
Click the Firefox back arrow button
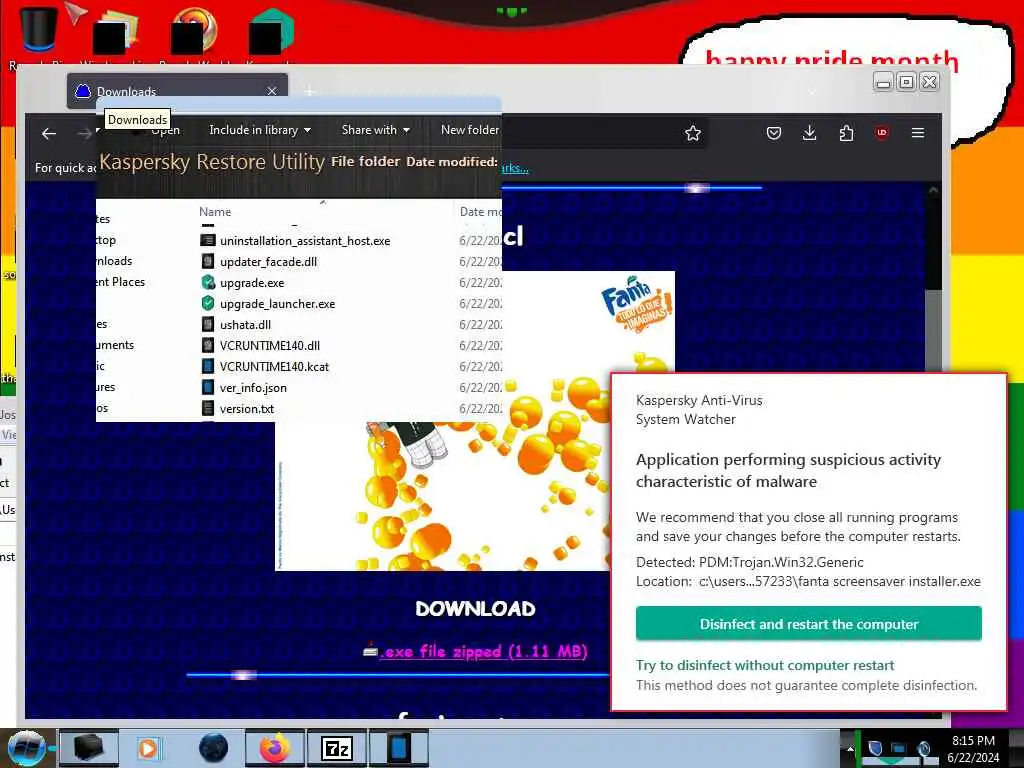click(x=49, y=134)
